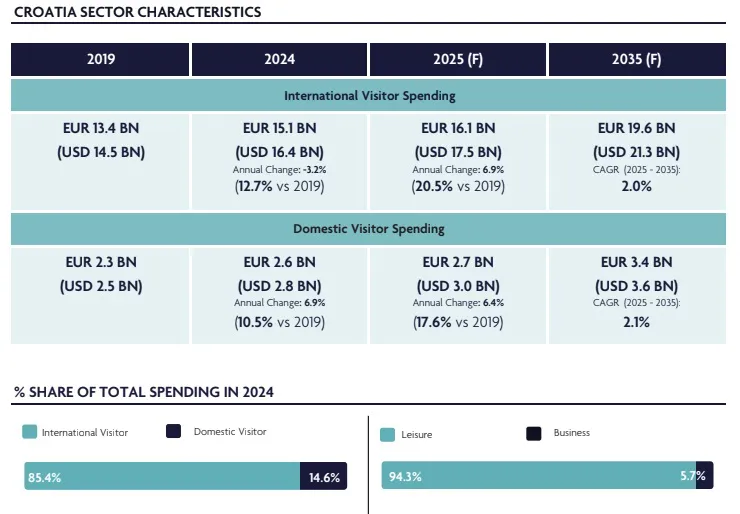Click the 14.6% domestic bar segment
This screenshot has width=740, height=514.
[324, 476]
